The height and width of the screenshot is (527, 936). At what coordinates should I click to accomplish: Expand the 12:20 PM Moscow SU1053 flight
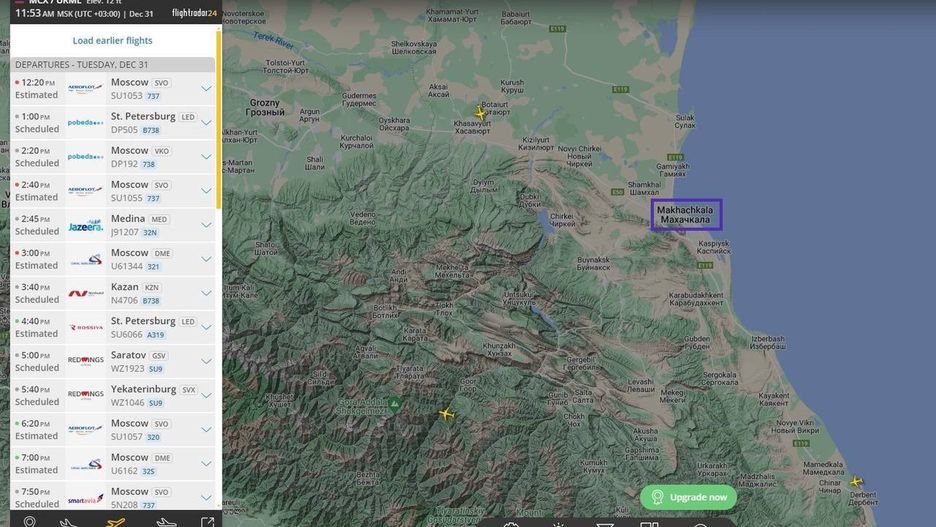tap(206, 88)
